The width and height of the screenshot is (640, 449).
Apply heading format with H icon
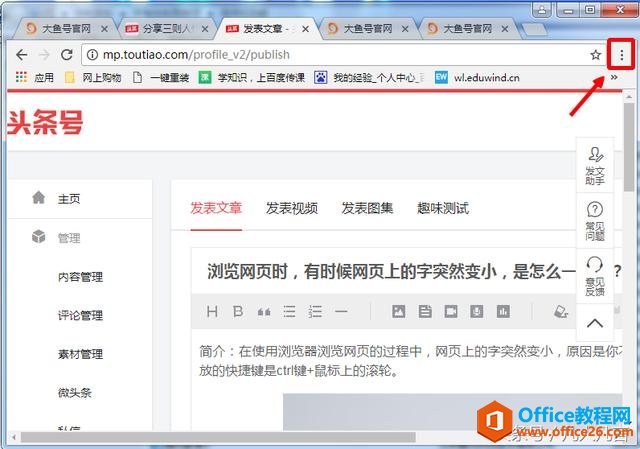pyautogui.click(x=212, y=312)
